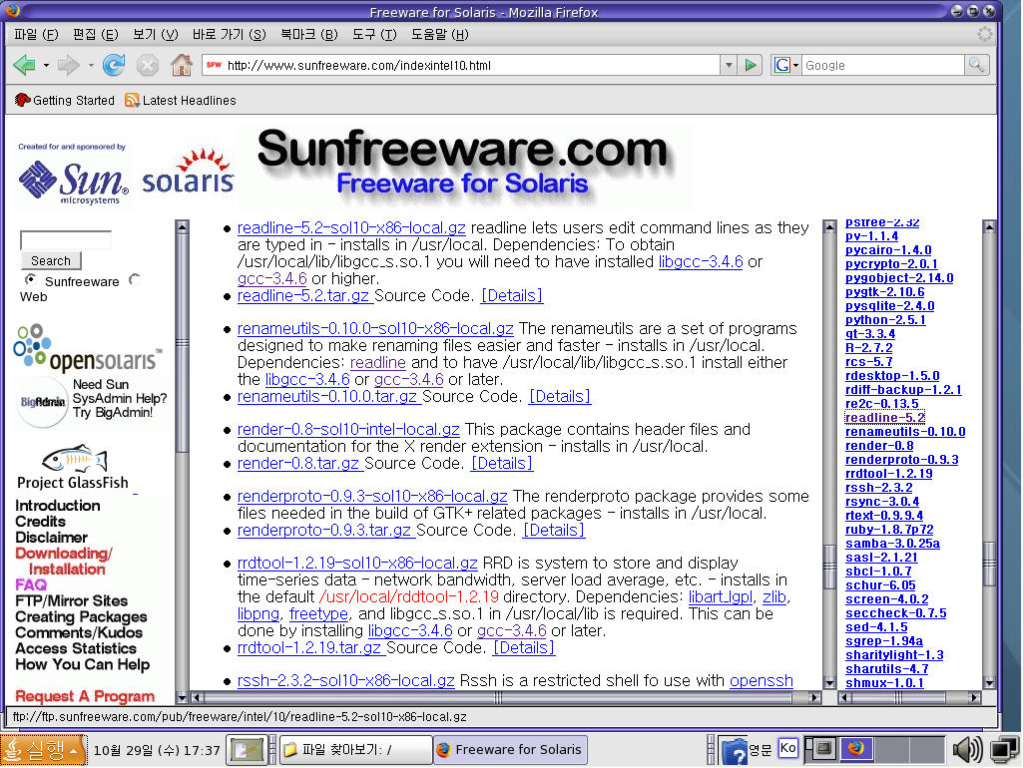This screenshot has width=1024, height=768.
Task: Open readline-5.2-sol10-x86-local.gz download link
Action: (351, 228)
